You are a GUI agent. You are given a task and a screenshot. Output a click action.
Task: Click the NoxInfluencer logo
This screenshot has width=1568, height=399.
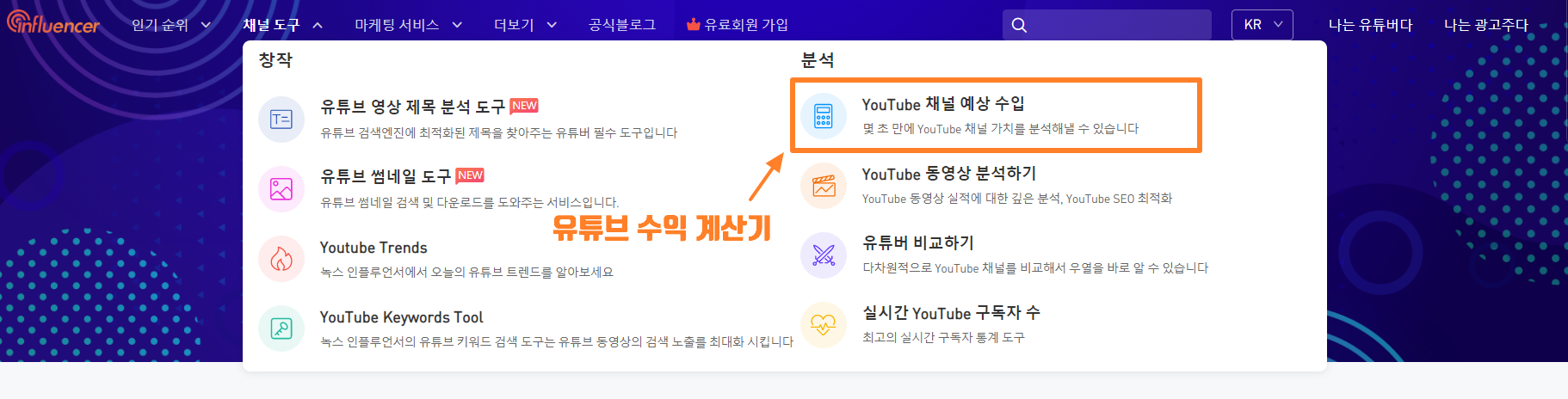click(x=53, y=23)
